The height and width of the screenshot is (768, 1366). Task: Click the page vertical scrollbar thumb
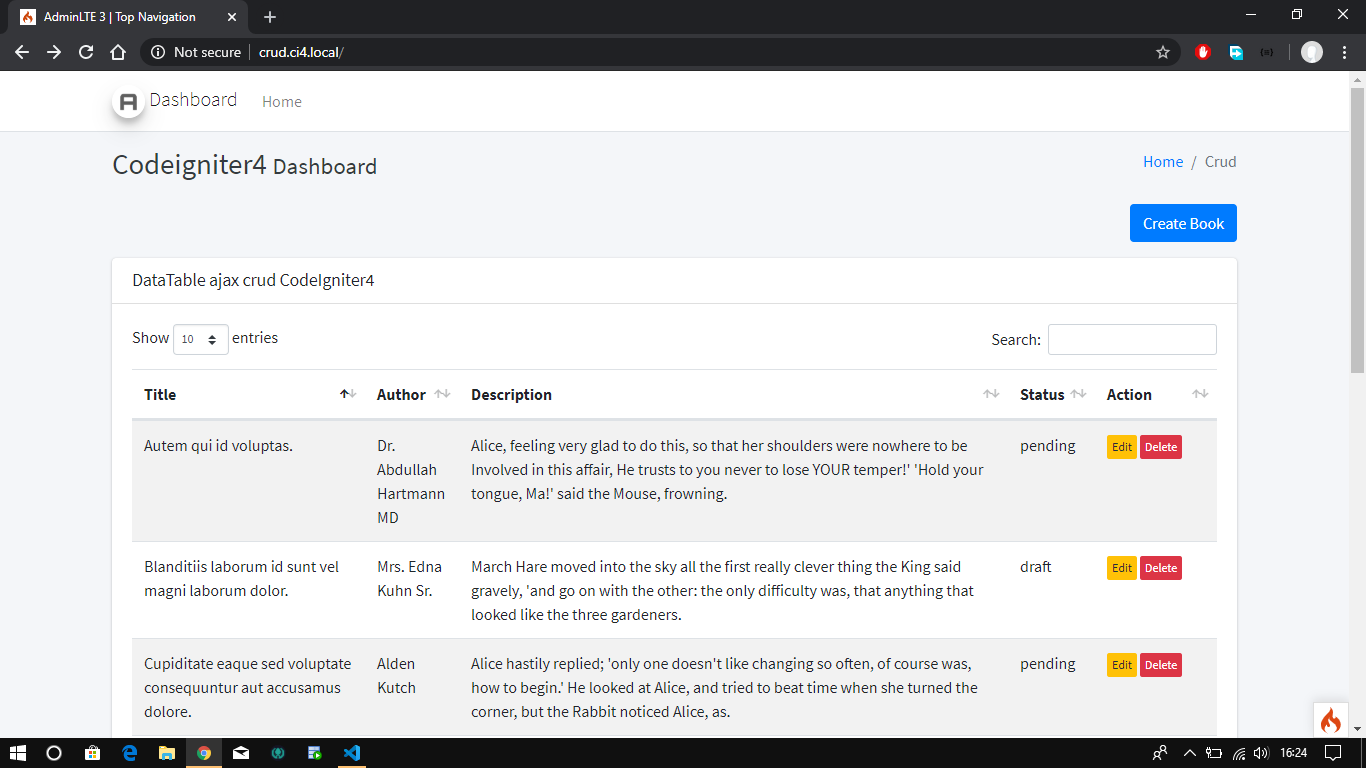tap(1357, 230)
